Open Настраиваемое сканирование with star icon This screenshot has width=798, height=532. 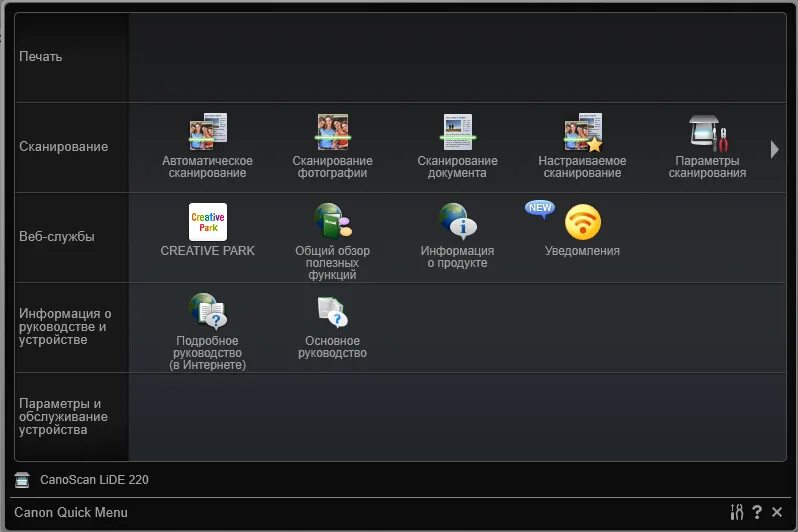[582, 145]
